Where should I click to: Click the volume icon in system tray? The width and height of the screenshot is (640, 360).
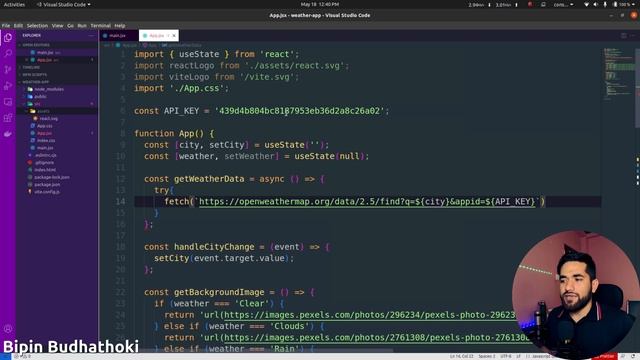point(596,4)
